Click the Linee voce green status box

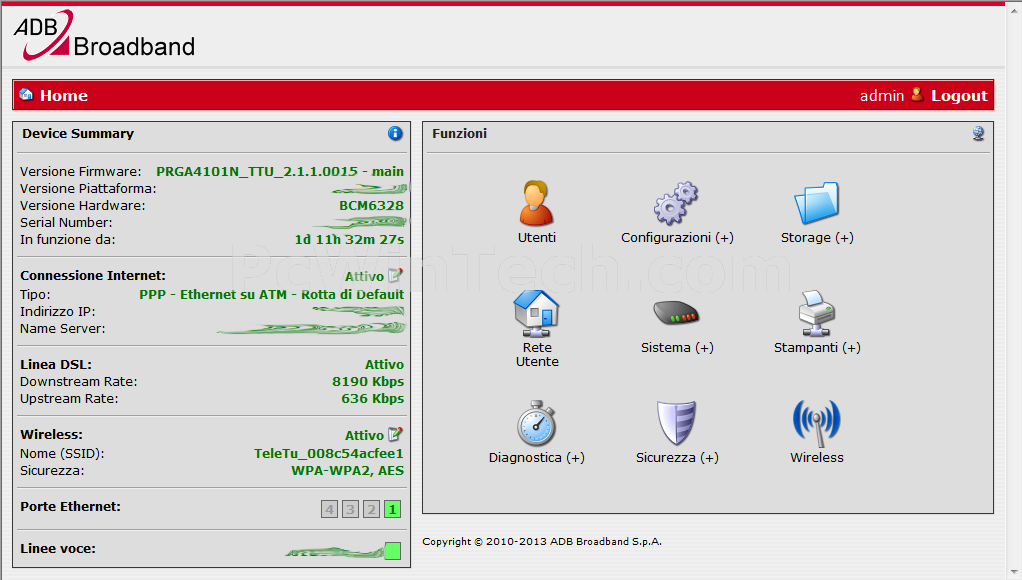coord(392,551)
